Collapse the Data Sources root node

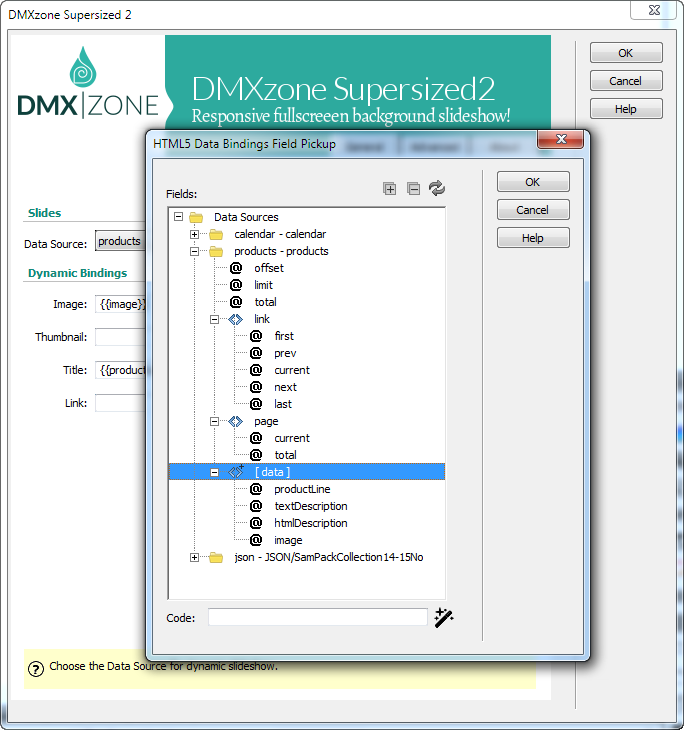[178, 216]
